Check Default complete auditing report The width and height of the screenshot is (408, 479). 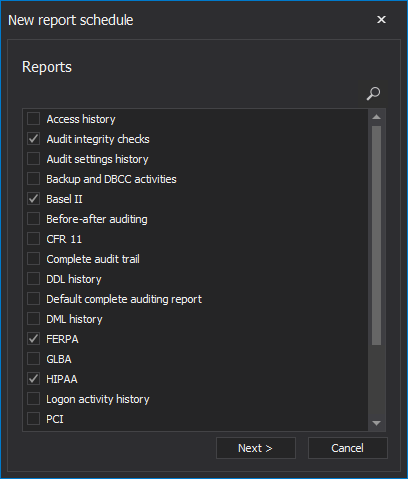pos(33,299)
